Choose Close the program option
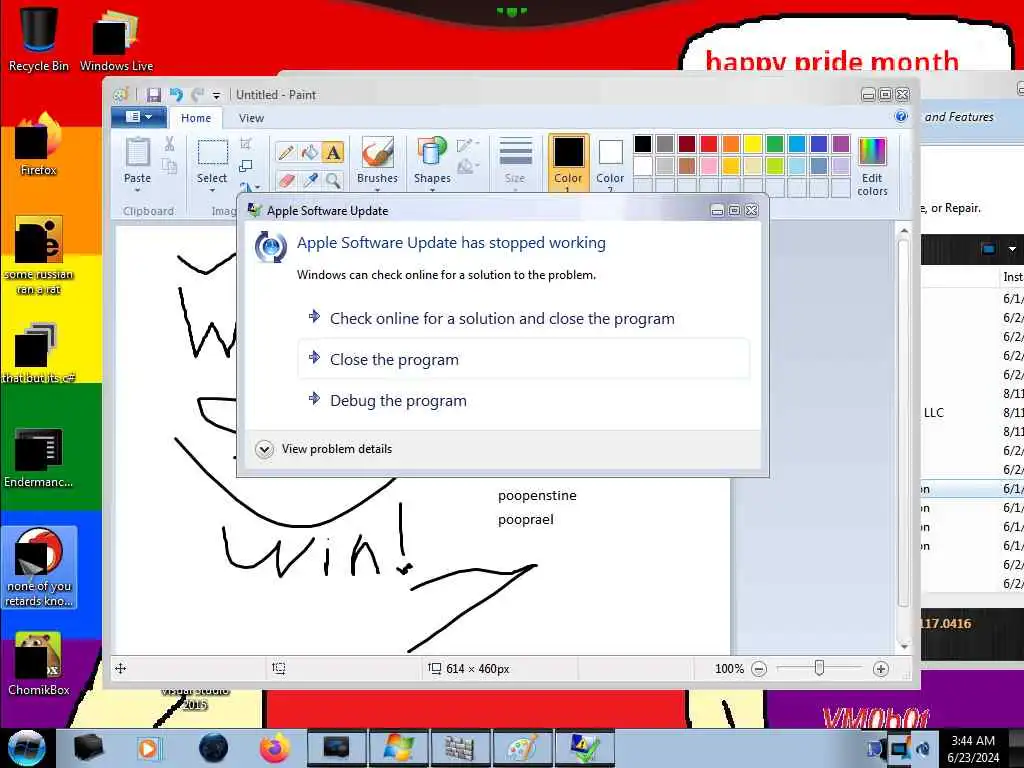The image size is (1024, 768). (523, 359)
